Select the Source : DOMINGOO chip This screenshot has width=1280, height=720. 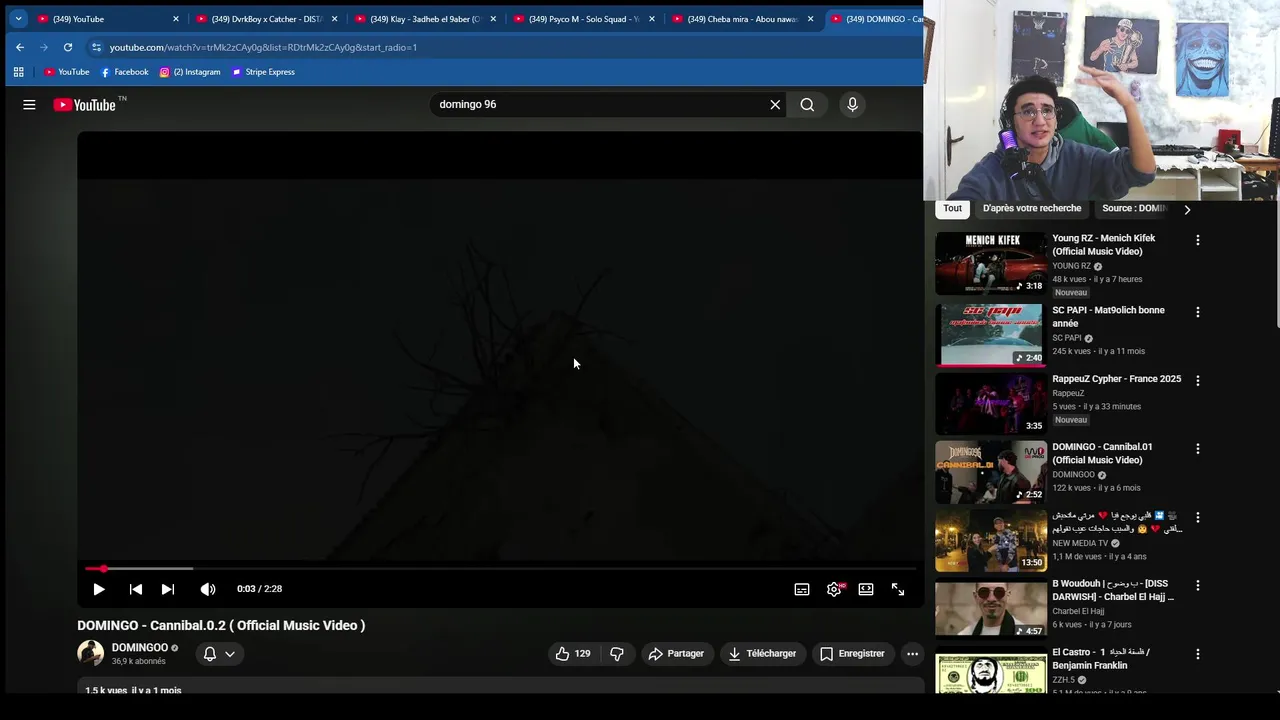pos(1134,208)
